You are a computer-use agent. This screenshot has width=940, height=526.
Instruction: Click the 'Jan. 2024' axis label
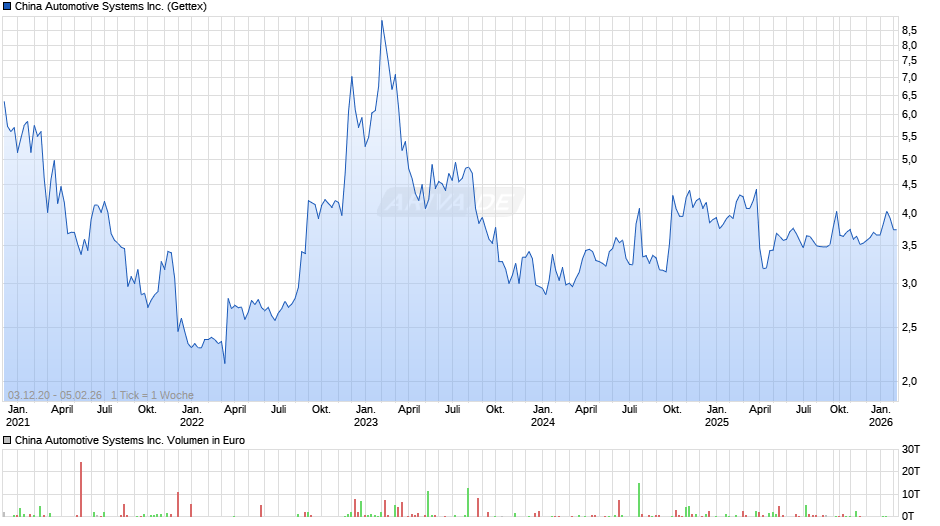[543, 416]
